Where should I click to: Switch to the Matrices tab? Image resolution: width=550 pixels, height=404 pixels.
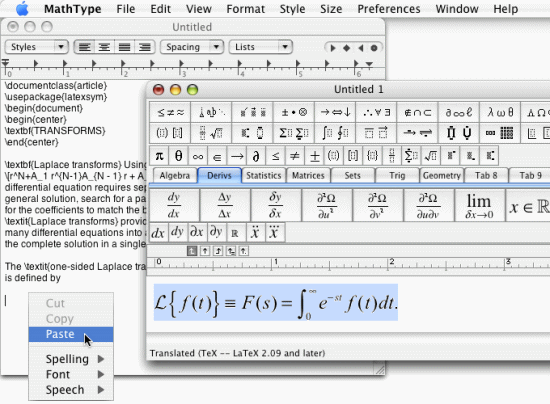pyautogui.click(x=308, y=175)
